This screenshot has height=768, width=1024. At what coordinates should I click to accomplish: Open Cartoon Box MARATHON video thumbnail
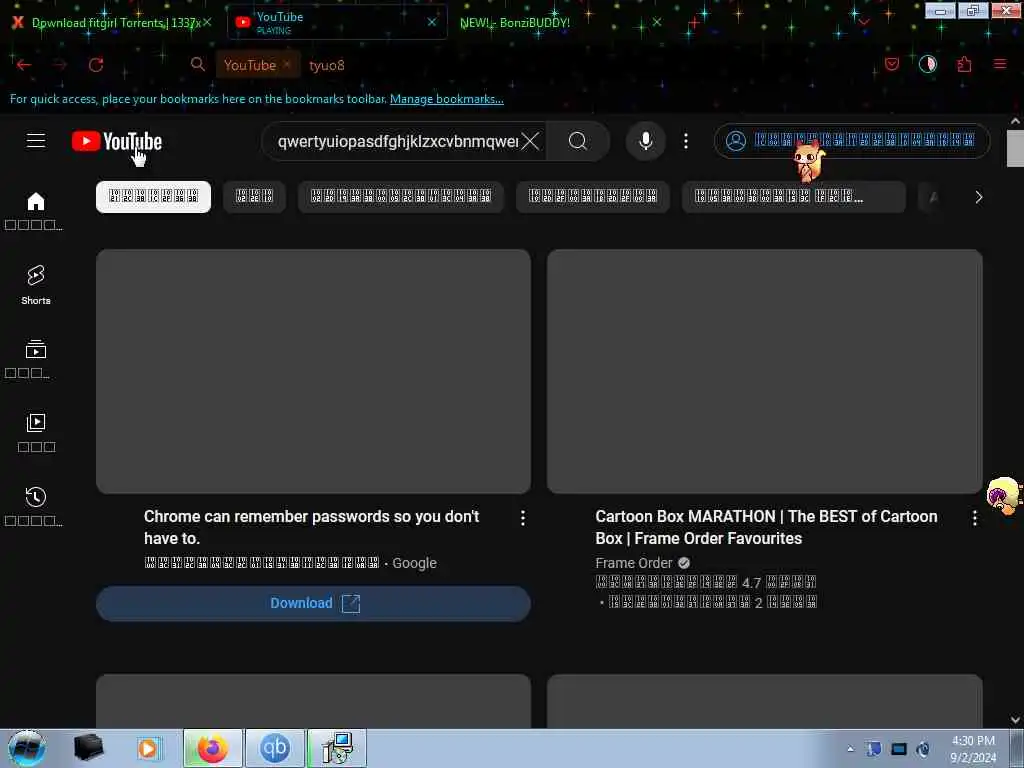765,371
